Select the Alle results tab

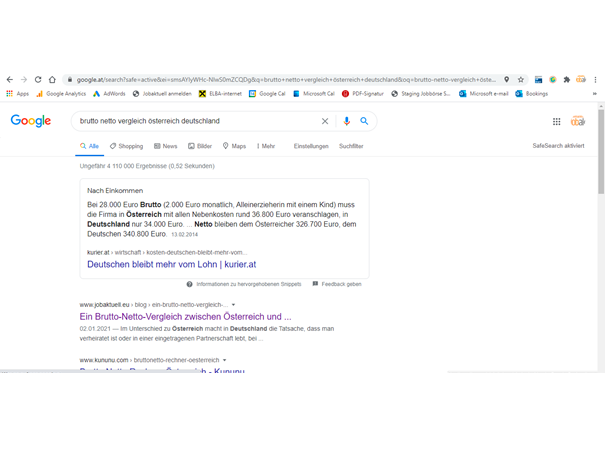tap(90, 146)
